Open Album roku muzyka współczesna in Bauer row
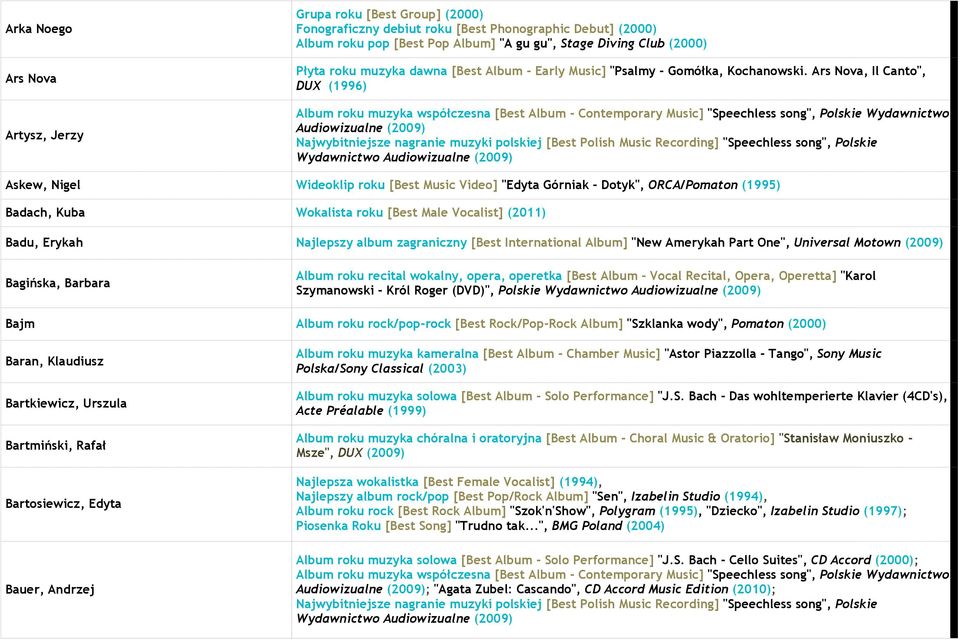This screenshot has height=640, width=960. (x=393, y=575)
